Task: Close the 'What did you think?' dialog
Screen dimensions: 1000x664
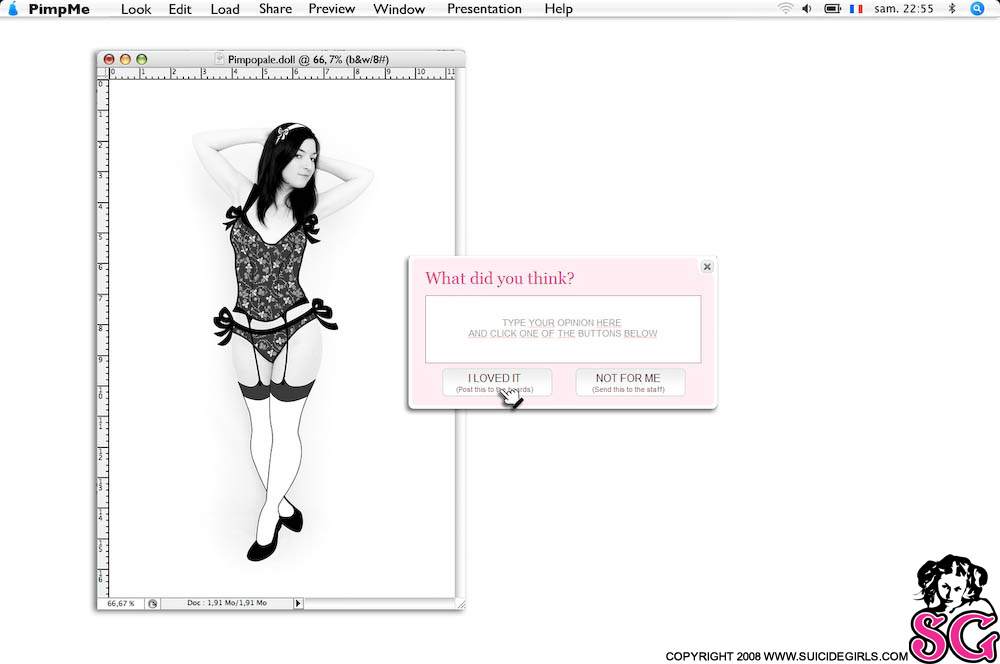Action: (x=707, y=267)
